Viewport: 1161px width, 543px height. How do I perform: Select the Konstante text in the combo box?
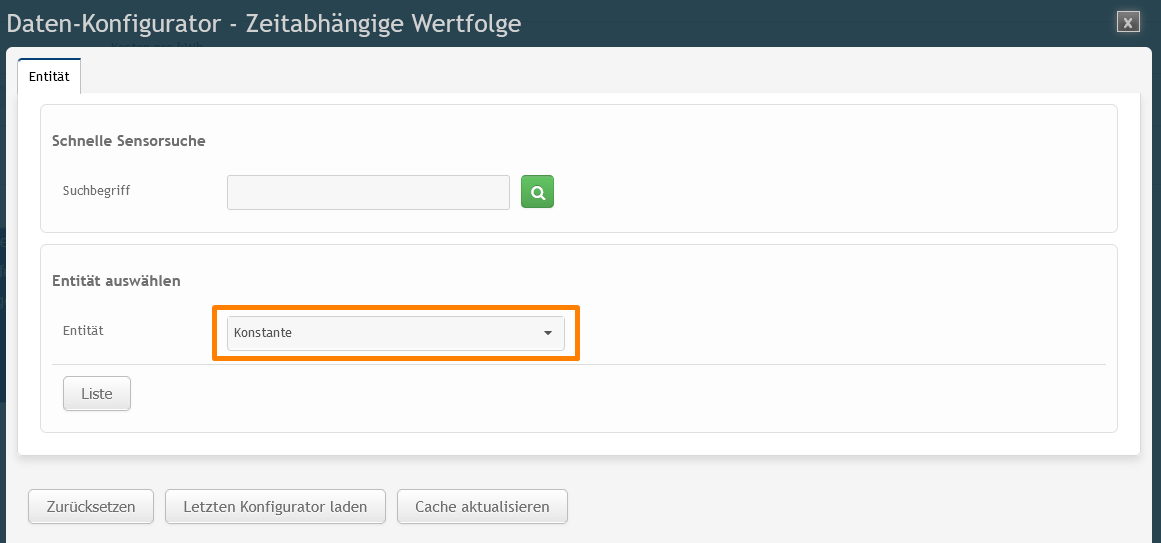coord(263,333)
